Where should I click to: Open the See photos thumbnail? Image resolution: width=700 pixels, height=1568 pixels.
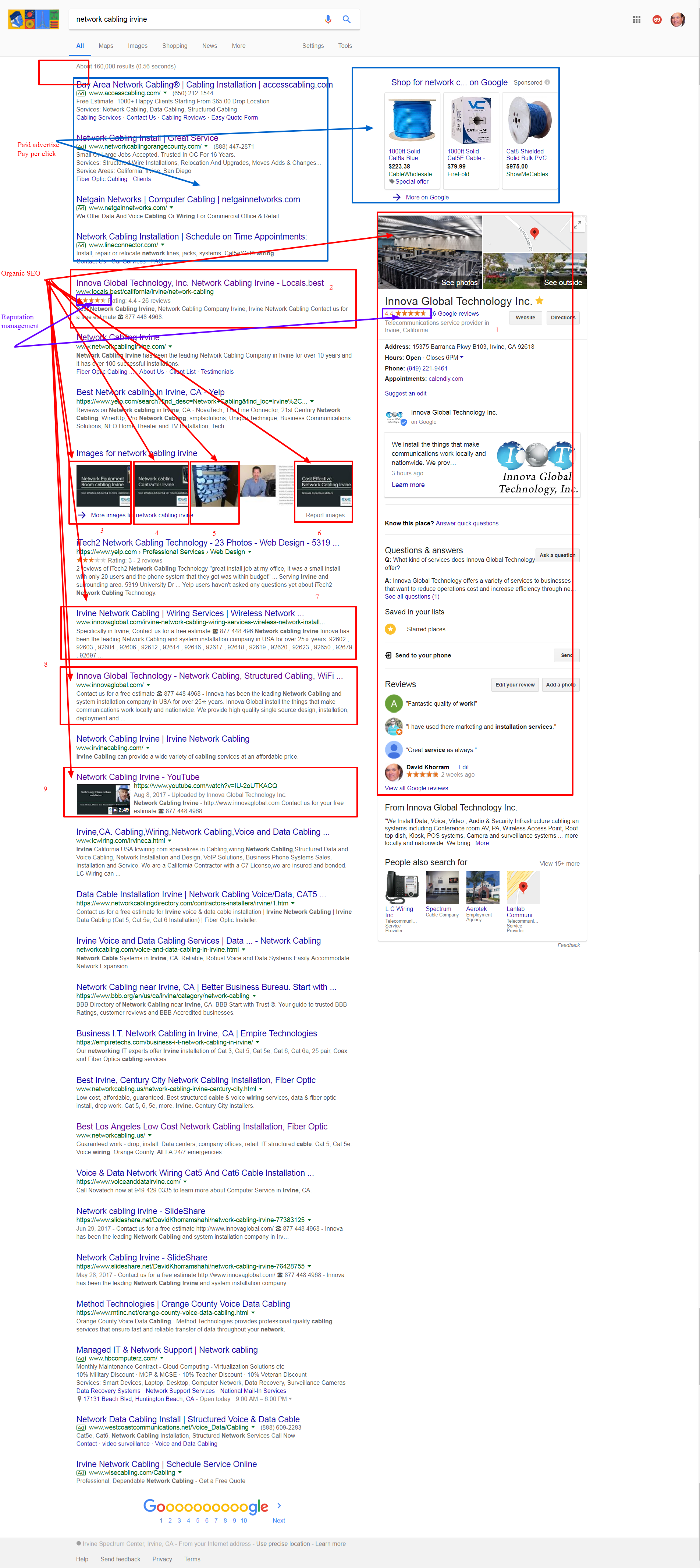coord(430,252)
